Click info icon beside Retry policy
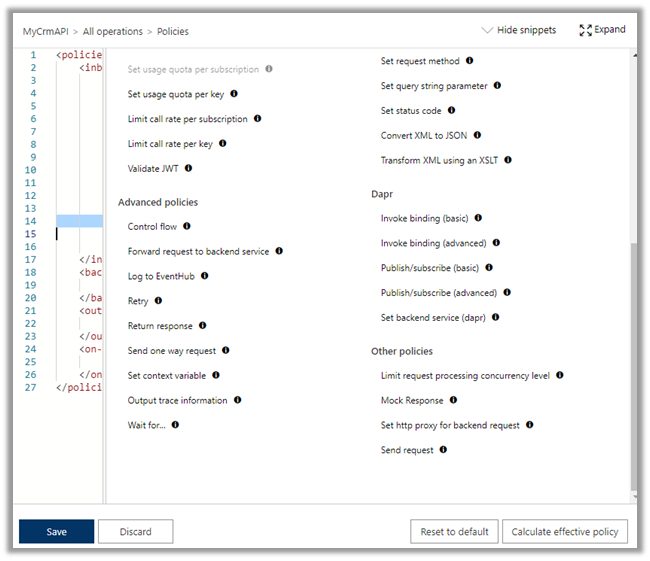The width and height of the screenshot is (650, 561). pos(158,301)
